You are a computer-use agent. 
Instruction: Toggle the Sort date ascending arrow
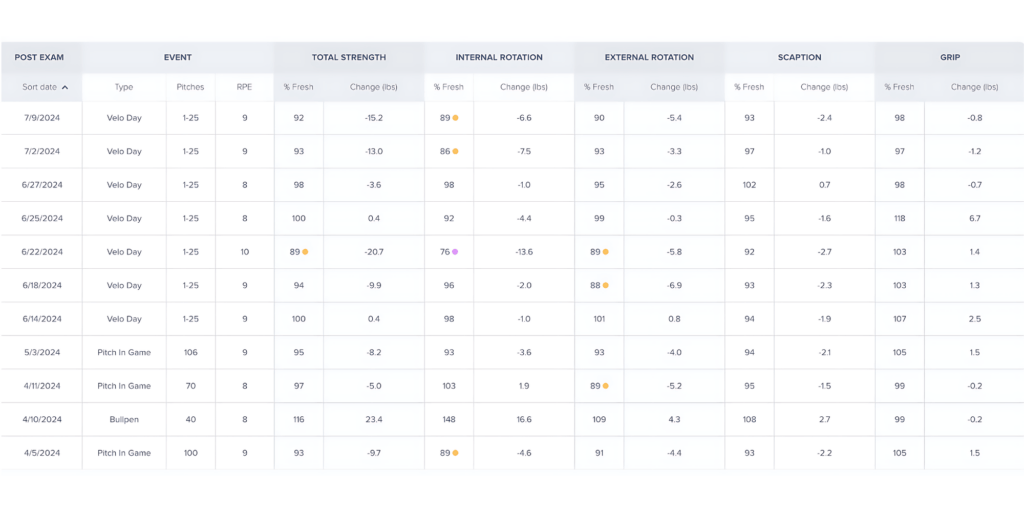pyautogui.click(x=65, y=87)
